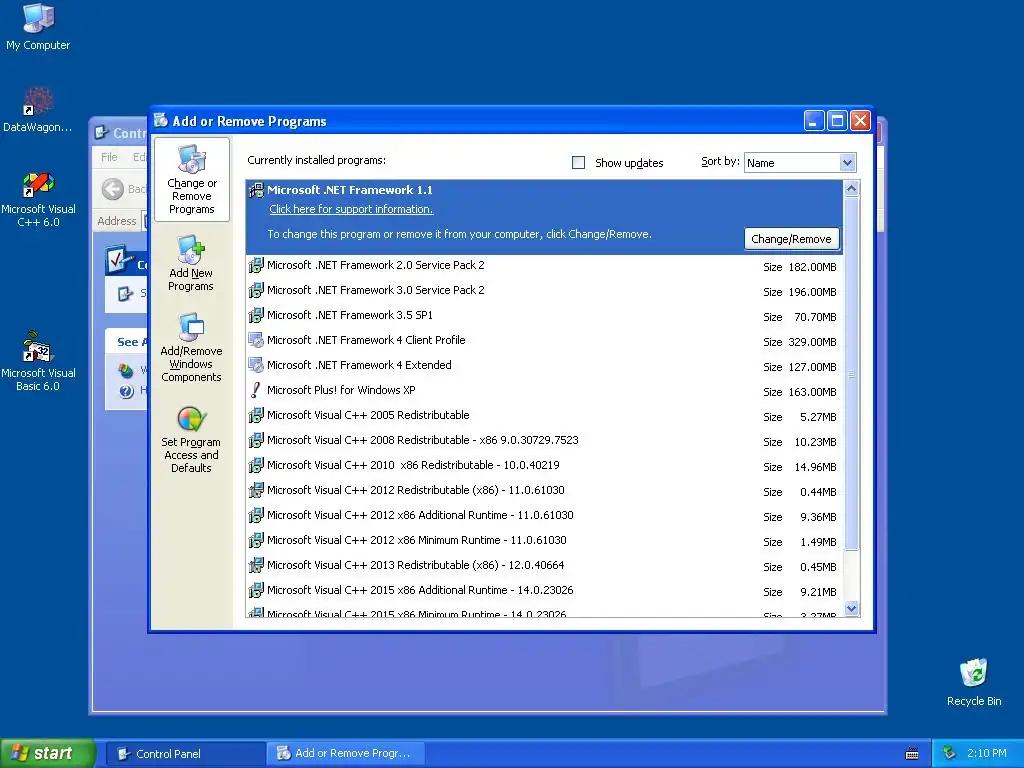Click icon of Visual C++ 2012 Redistributable (x86)
Viewport: 1024px width, 768px height.
[256, 490]
